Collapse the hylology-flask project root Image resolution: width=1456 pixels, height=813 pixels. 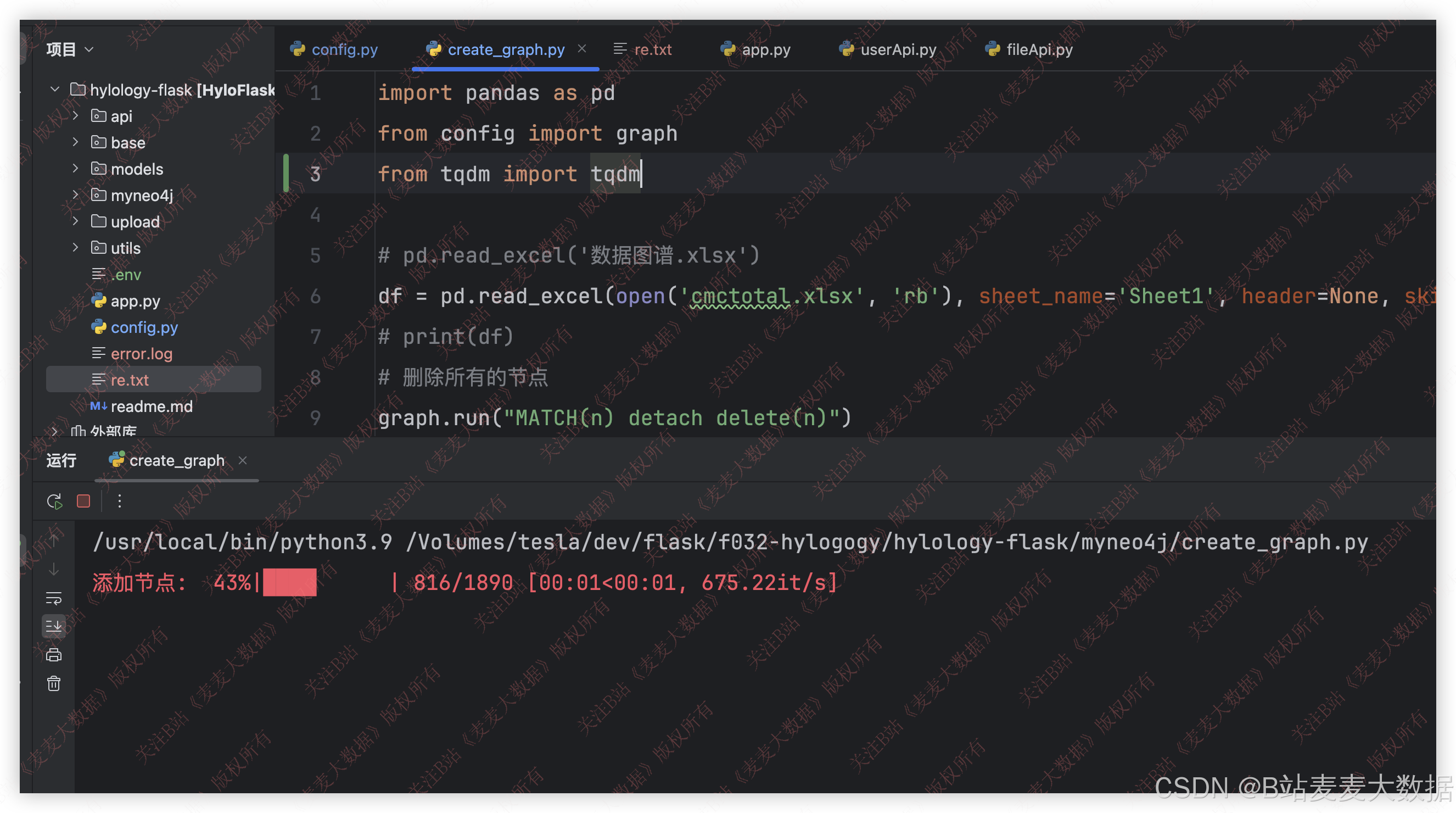click(x=55, y=90)
